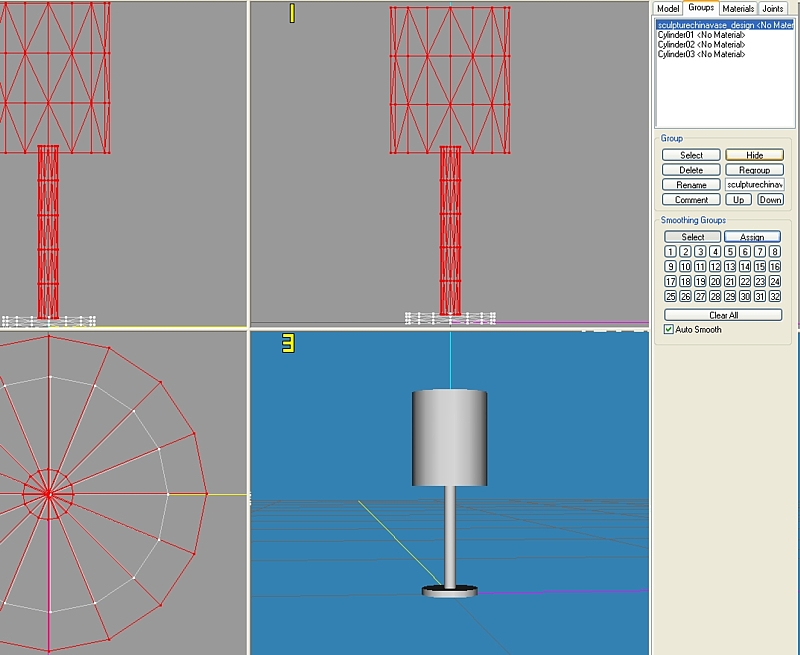Screen dimensions: 800x655
Task: Choose Cylinder02 group entry
Action: 701,45
